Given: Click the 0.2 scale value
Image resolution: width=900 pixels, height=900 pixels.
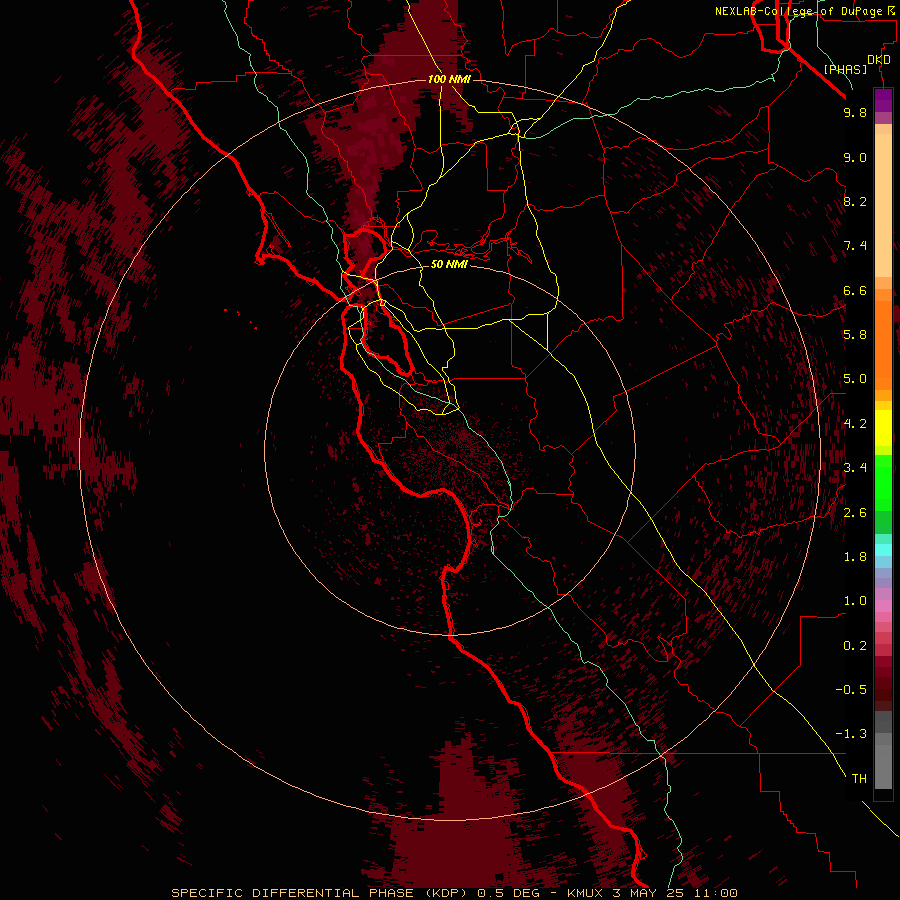Looking at the screenshot, I should tap(855, 646).
